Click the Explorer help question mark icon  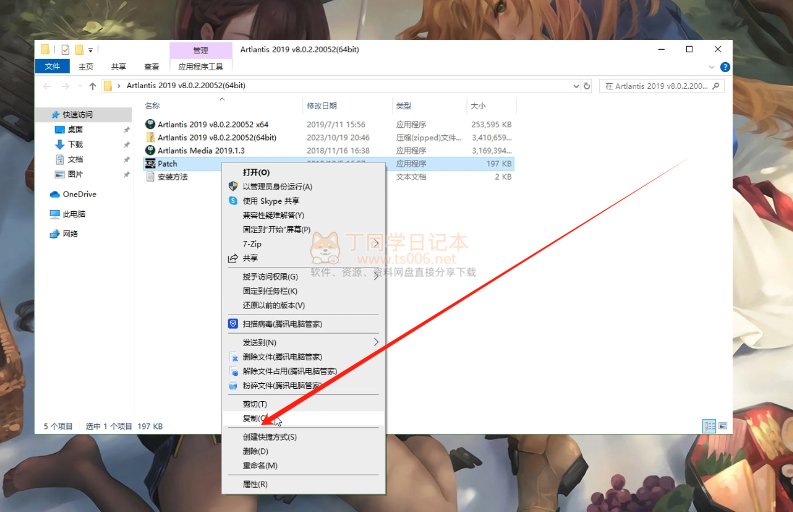[725, 67]
